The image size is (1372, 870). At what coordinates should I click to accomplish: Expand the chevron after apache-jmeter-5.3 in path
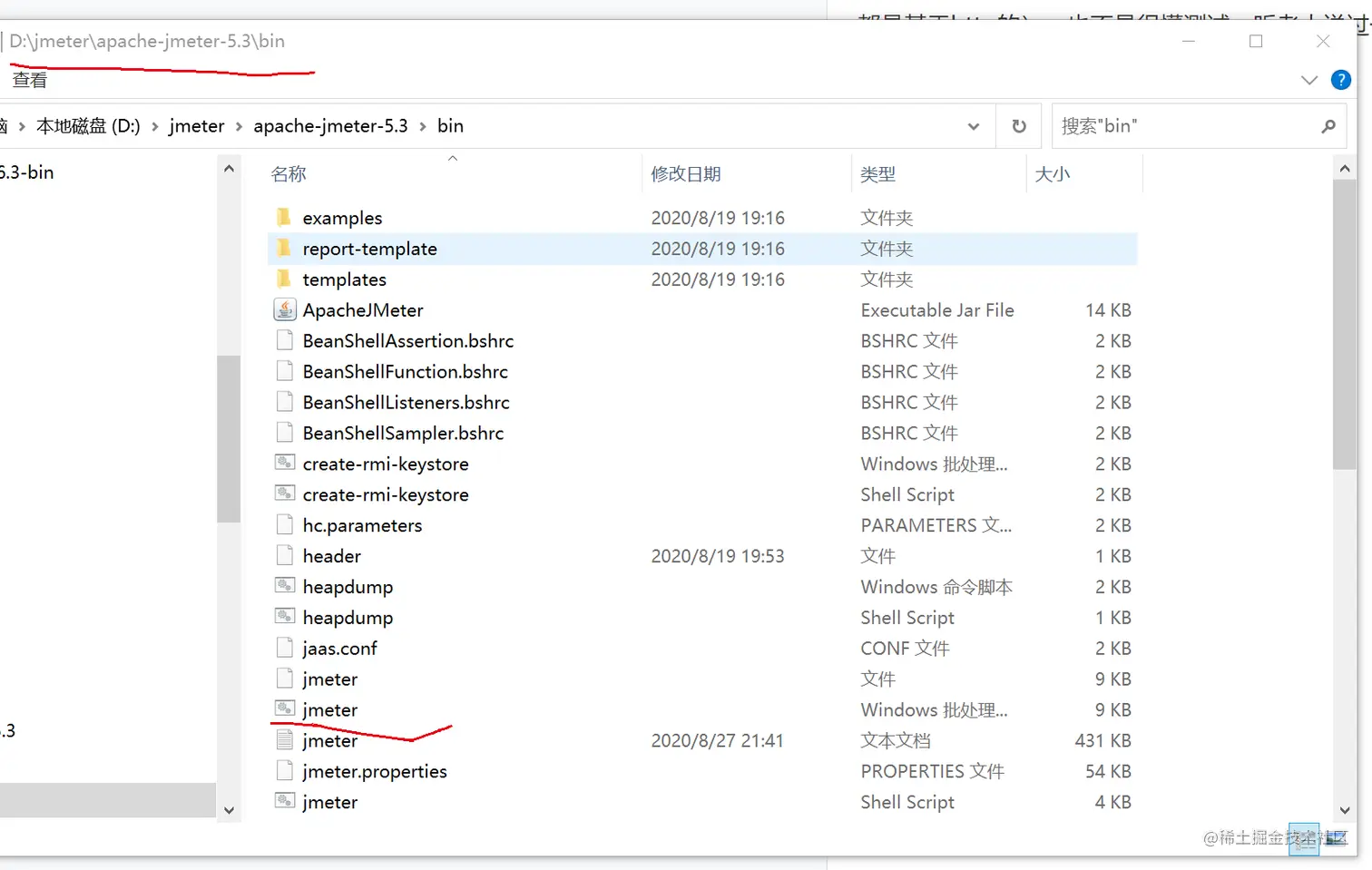(423, 126)
